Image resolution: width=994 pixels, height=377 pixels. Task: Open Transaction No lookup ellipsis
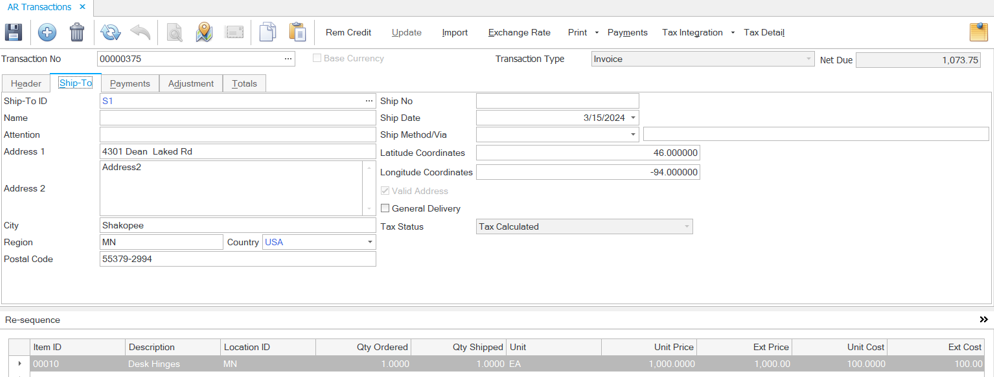click(x=288, y=59)
